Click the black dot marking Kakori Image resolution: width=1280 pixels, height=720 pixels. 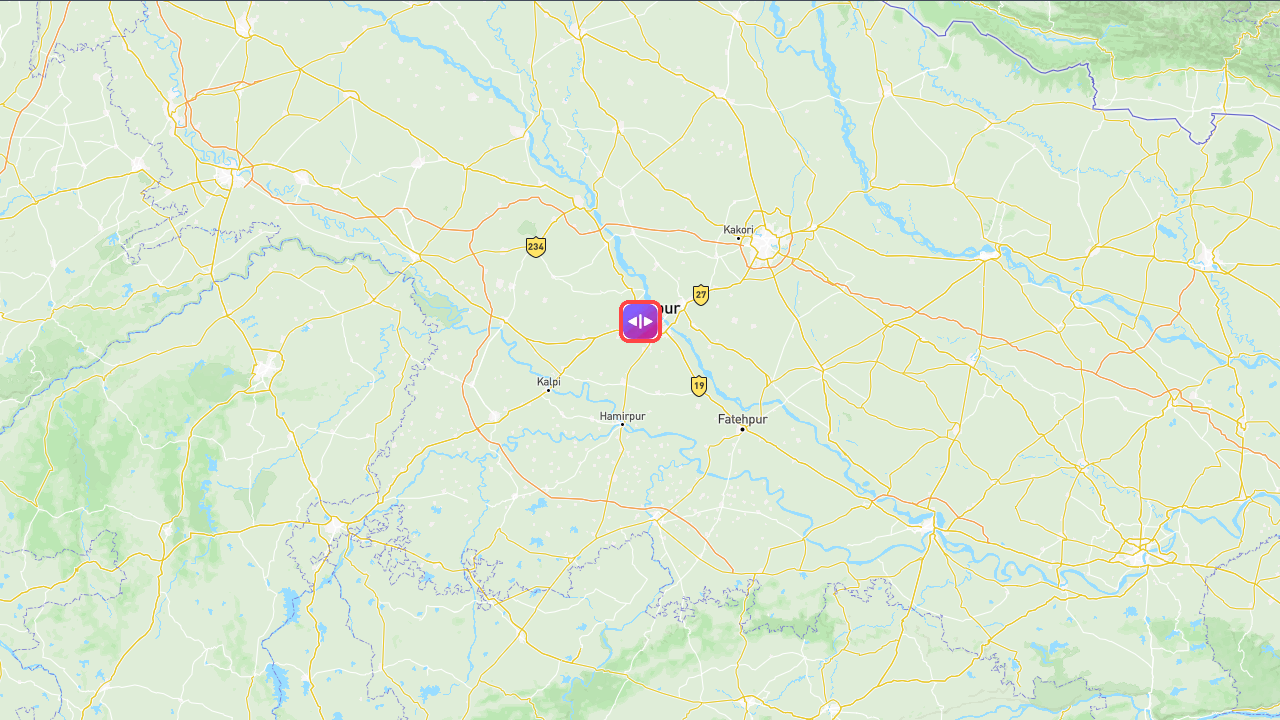click(739, 238)
